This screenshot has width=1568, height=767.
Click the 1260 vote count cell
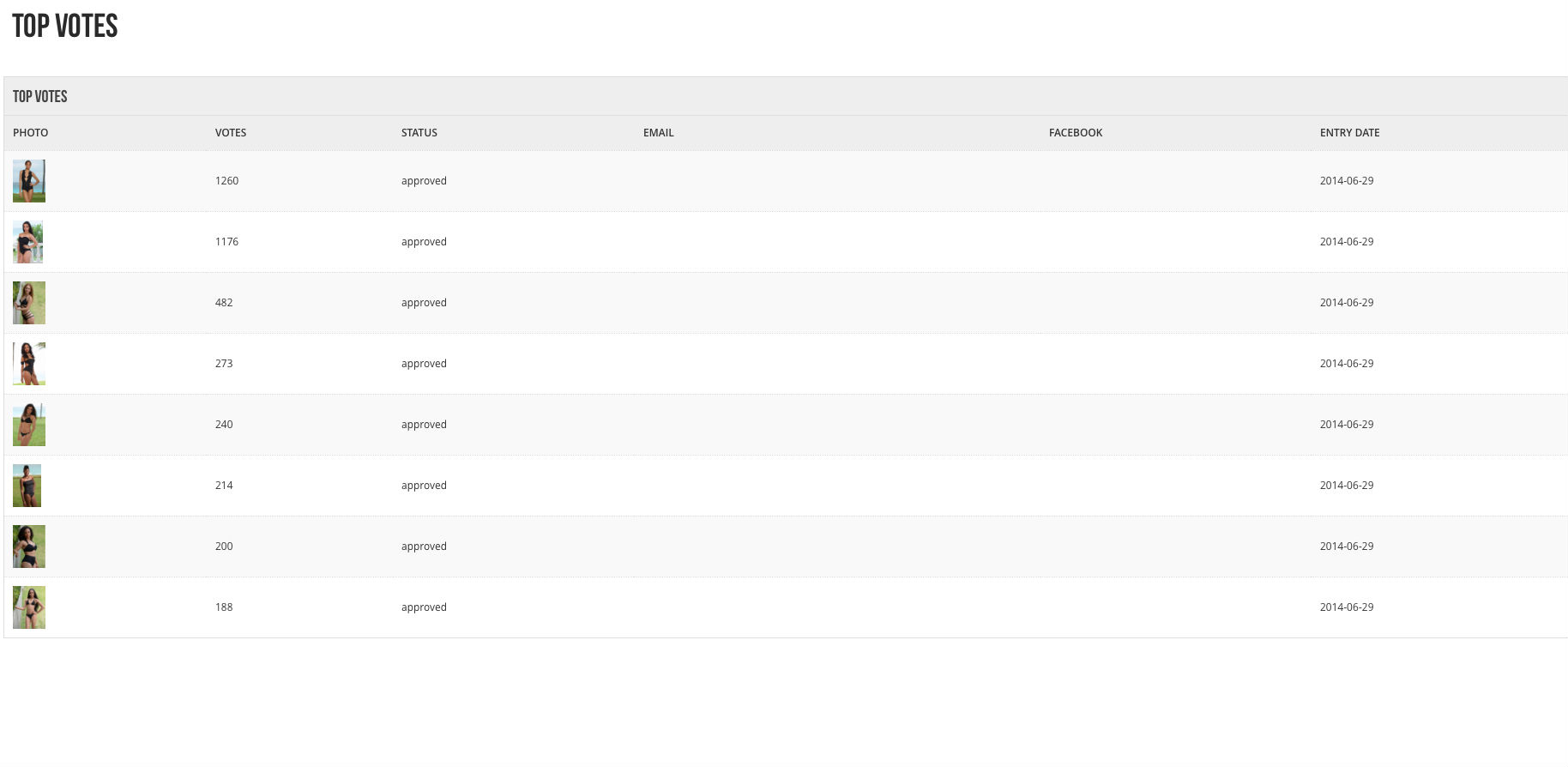[226, 181]
